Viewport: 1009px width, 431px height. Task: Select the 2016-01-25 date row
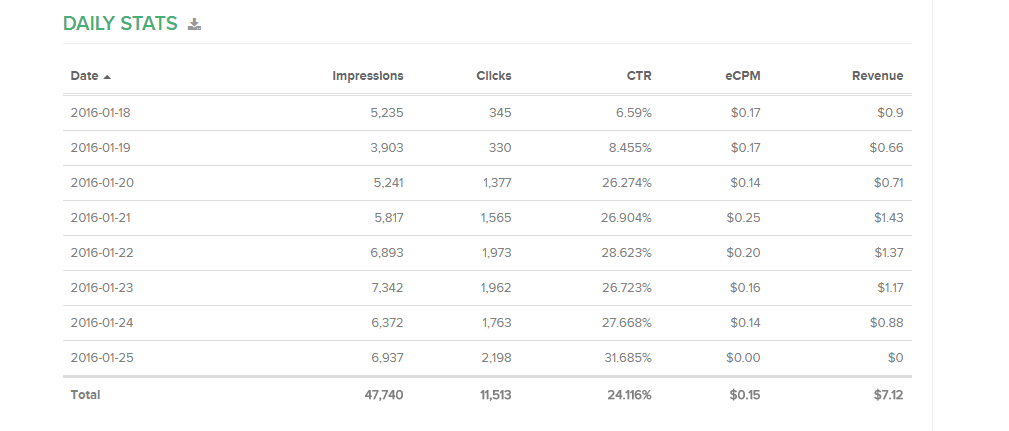tap(100, 358)
